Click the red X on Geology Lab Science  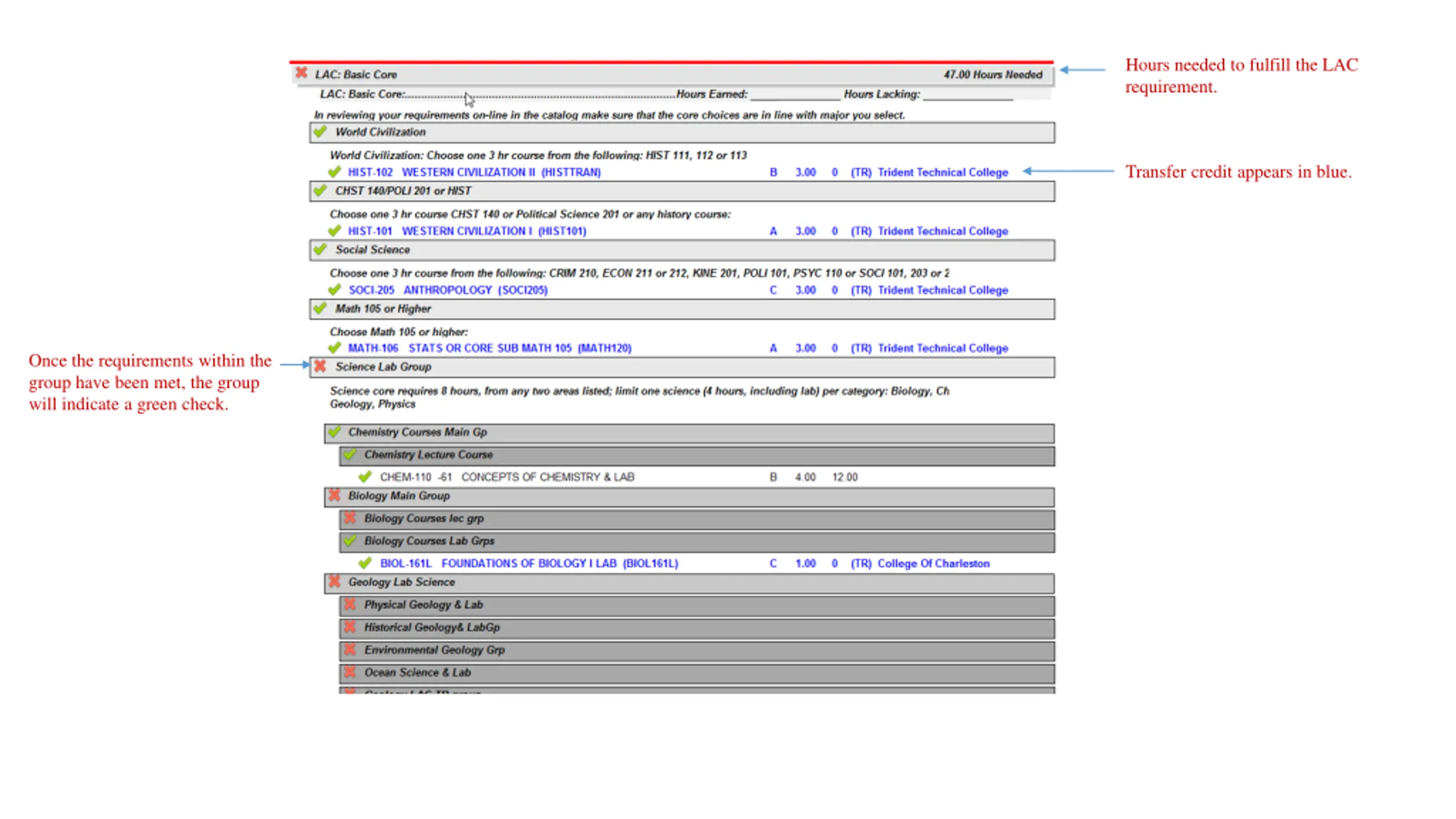pyautogui.click(x=334, y=581)
